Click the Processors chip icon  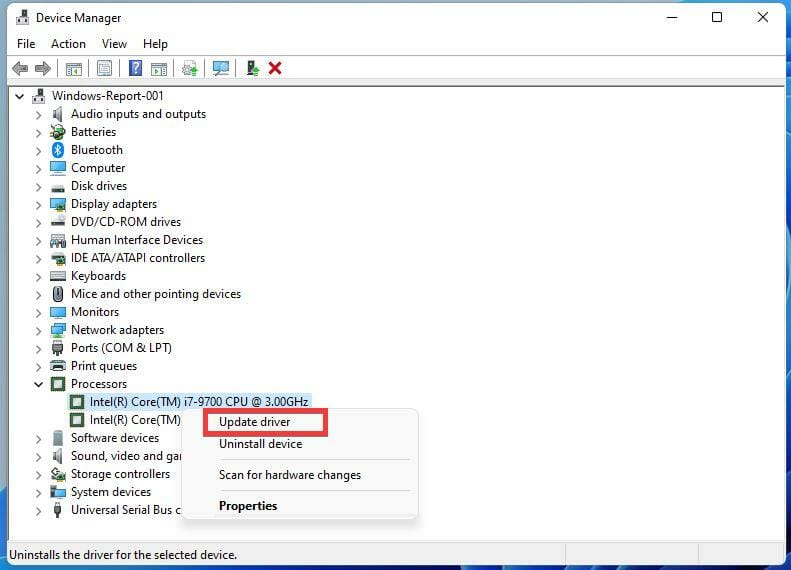click(x=58, y=384)
